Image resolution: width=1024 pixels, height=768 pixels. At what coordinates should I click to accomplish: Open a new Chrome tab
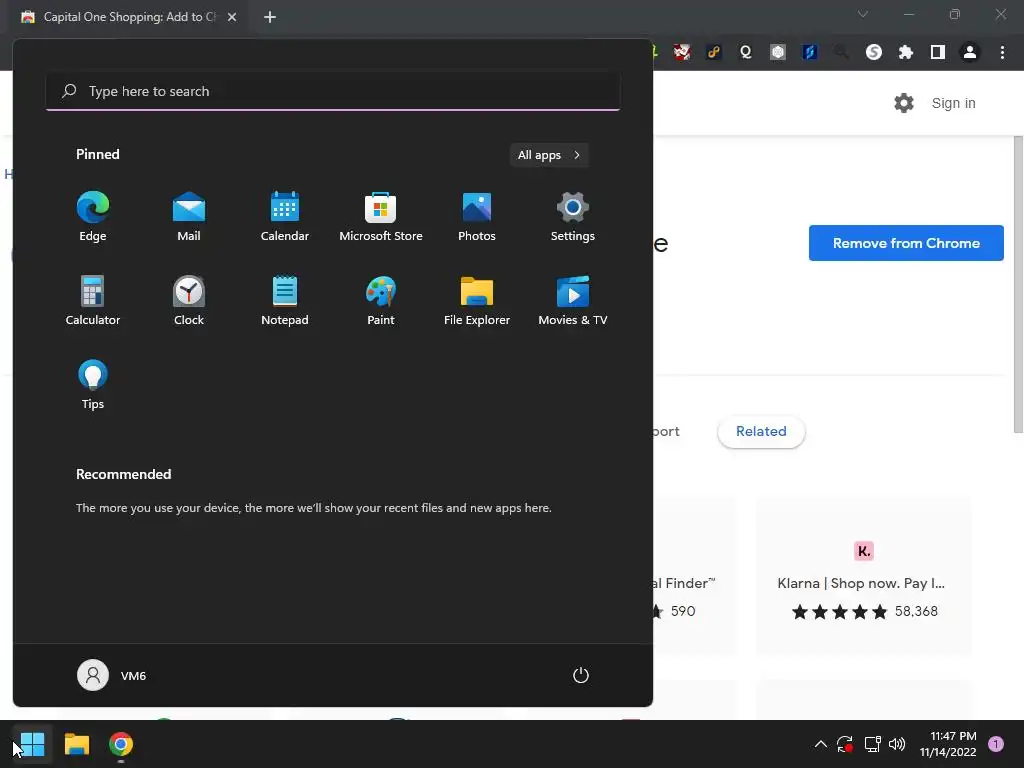[x=270, y=17]
